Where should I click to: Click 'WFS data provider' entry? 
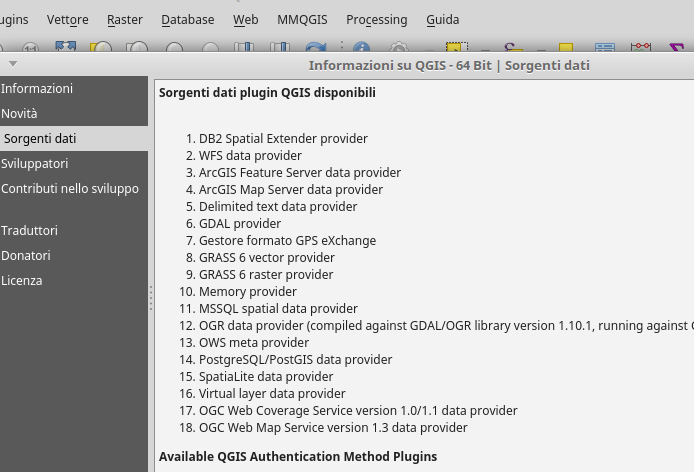[x=250, y=155]
